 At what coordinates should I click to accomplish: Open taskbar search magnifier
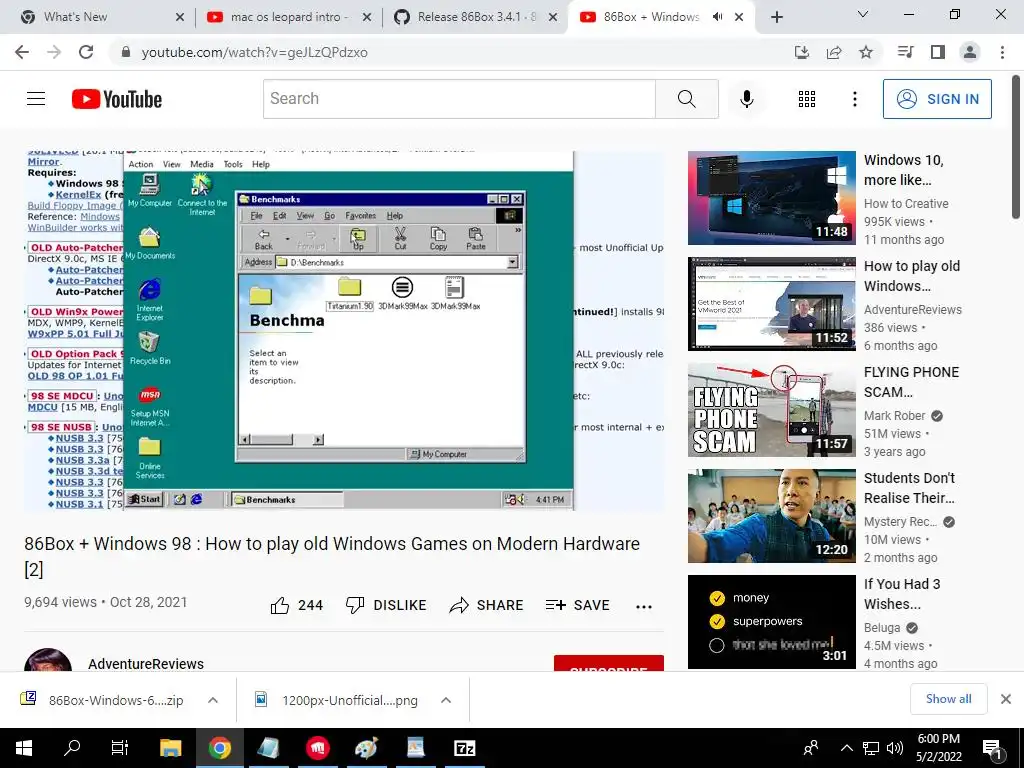(72, 748)
